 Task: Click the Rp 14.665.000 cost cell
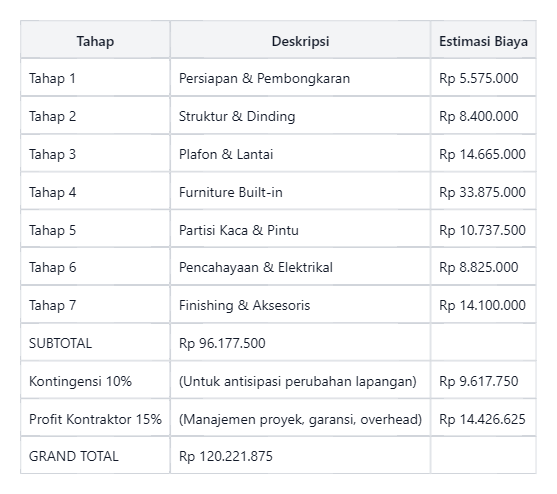click(x=483, y=153)
